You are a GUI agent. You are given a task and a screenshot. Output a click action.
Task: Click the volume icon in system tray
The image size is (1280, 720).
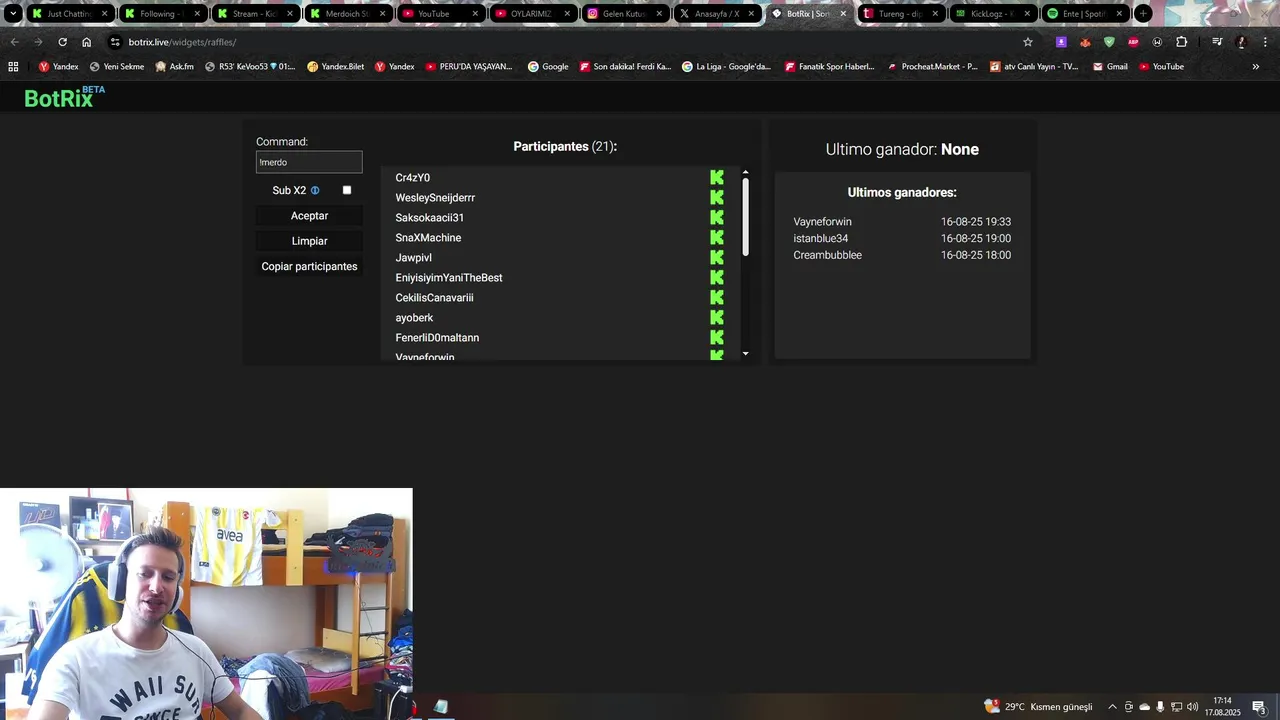click(x=1192, y=707)
